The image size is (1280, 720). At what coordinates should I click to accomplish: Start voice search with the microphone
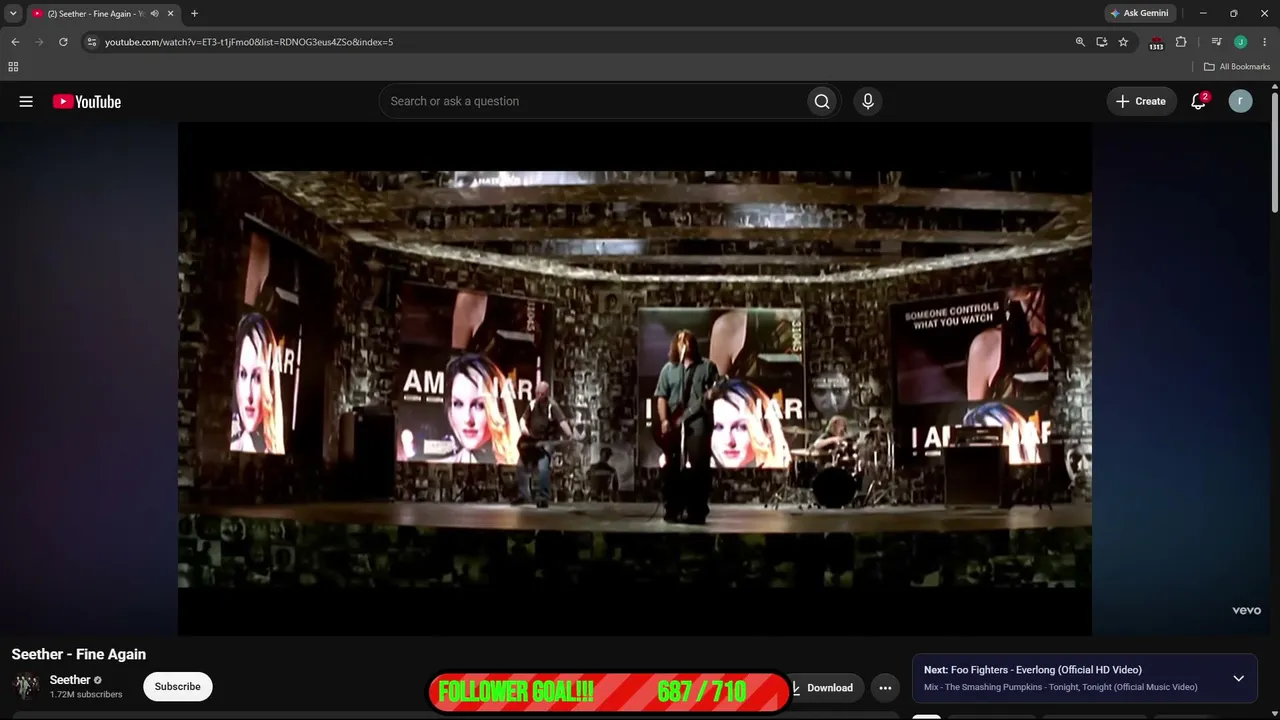[x=868, y=101]
